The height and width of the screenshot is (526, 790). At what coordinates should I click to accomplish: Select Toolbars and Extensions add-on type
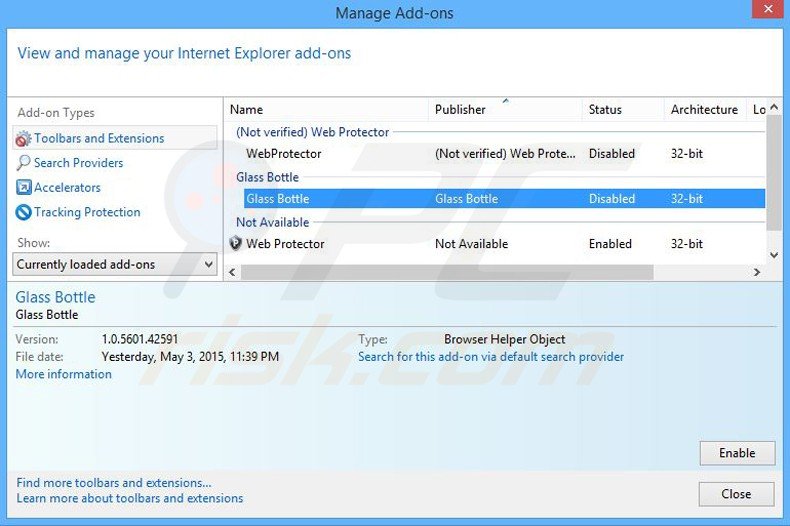point(115,138)
